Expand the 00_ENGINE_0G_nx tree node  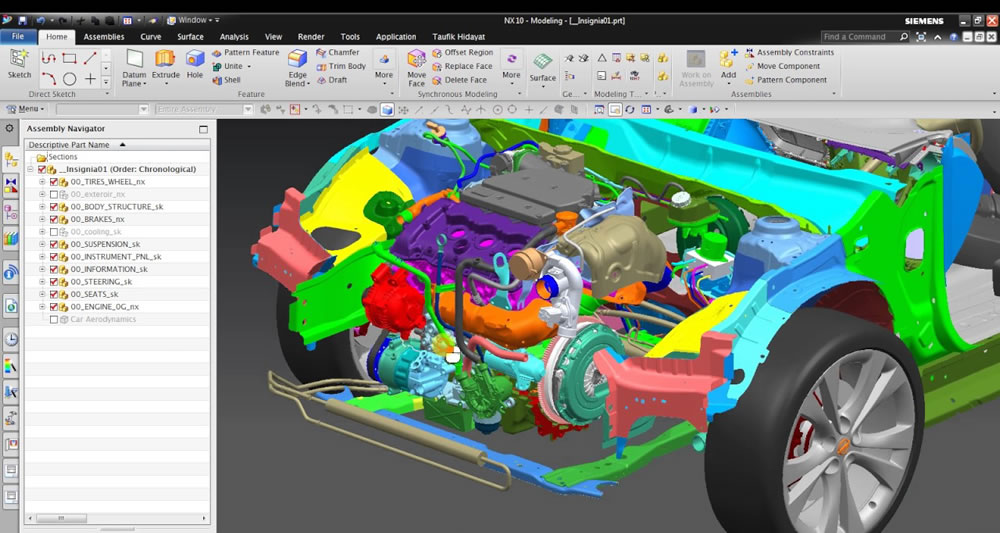[42, 307]
